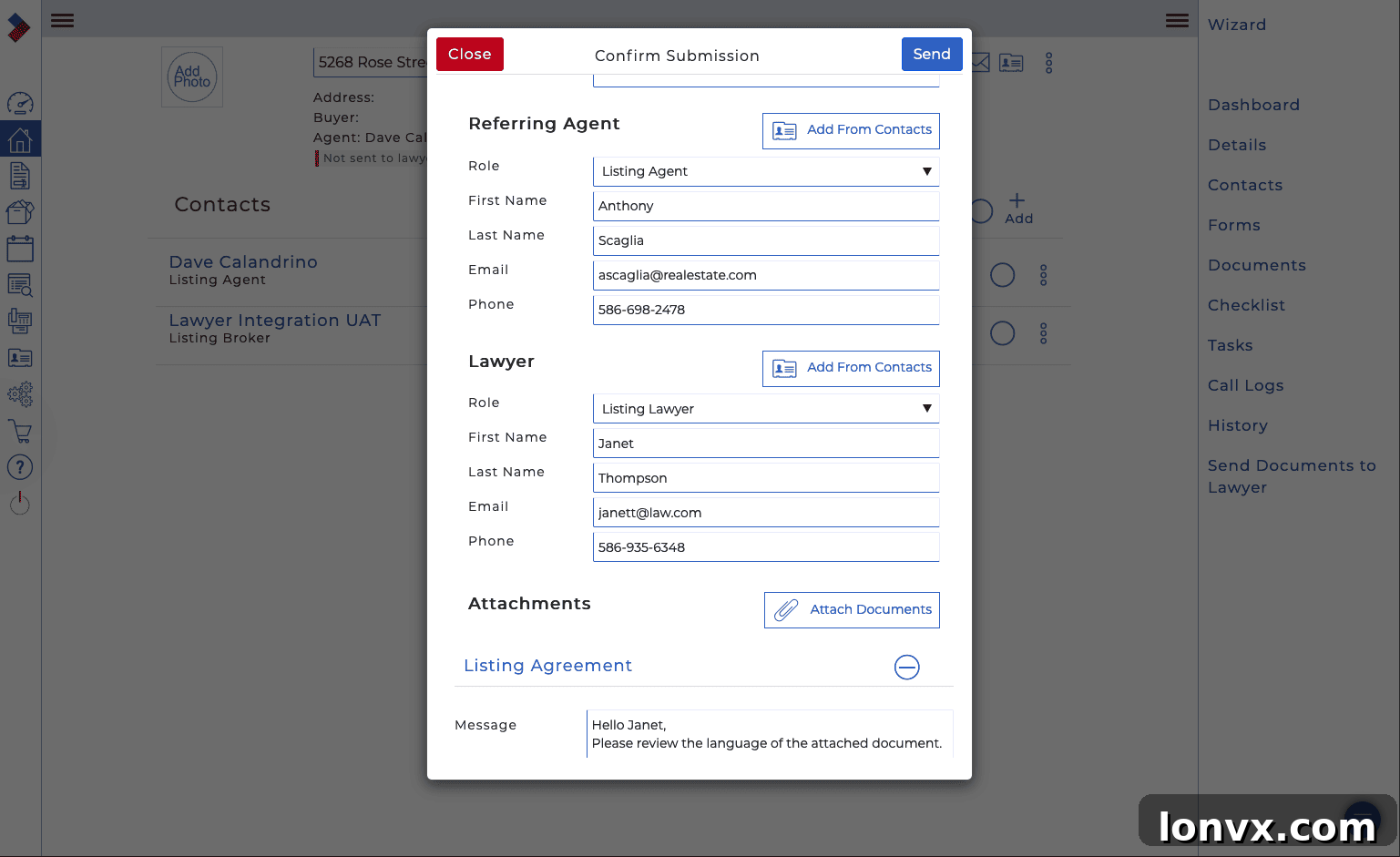The height and width of the screenshot is (857, 1400).
Task: Open Details in right menu
Action: pyautogui.click(x=1237, y=145)
